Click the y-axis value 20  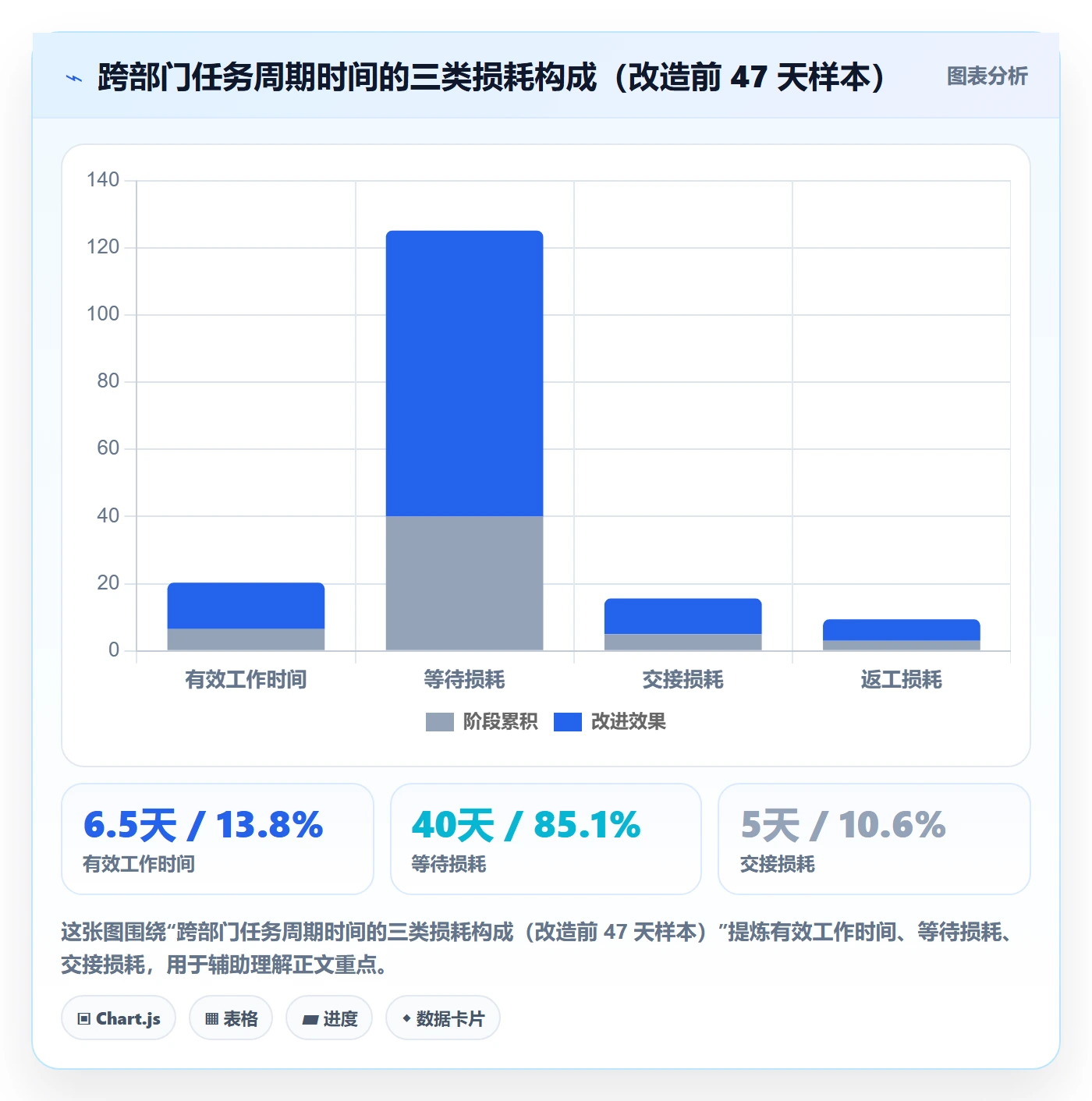(108, 583)
